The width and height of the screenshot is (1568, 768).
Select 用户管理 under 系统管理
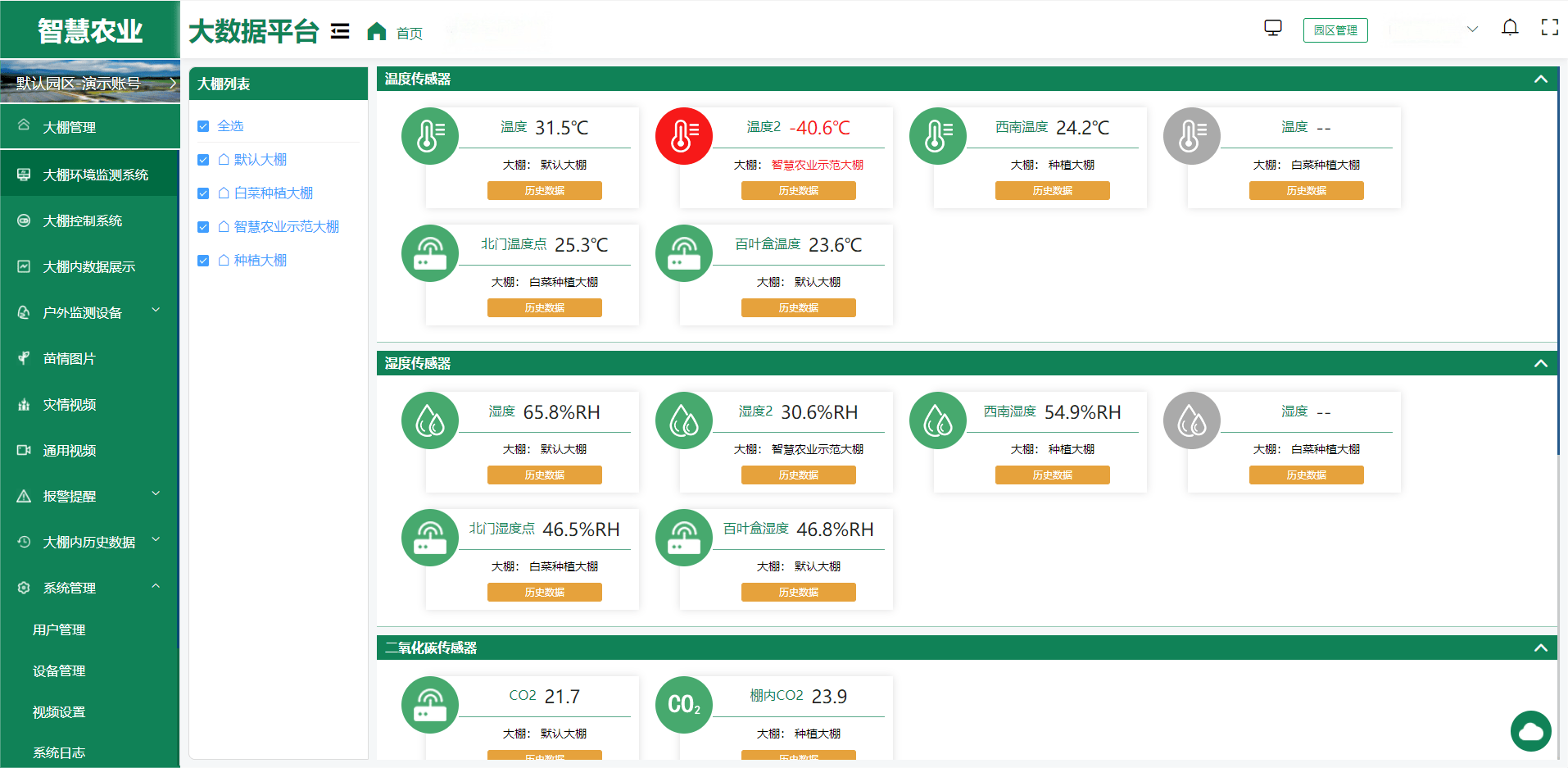(x=59, y=629)
